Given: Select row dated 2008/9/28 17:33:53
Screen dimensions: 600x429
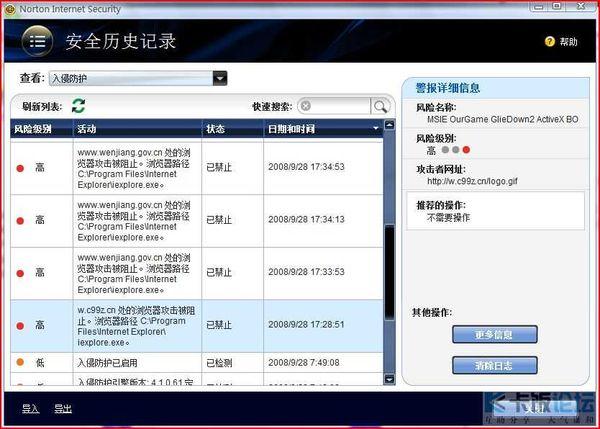Looking at the screenshot, I should point(197,273).
